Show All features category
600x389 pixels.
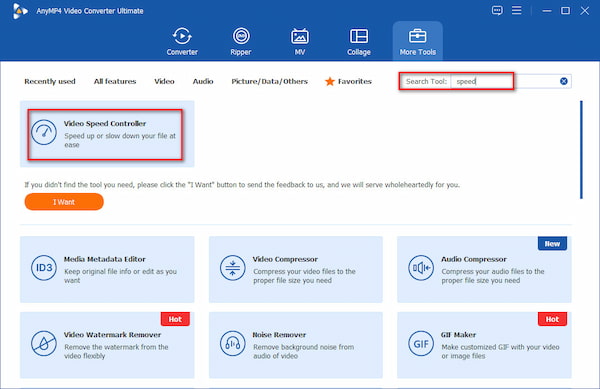coord(115,81)
